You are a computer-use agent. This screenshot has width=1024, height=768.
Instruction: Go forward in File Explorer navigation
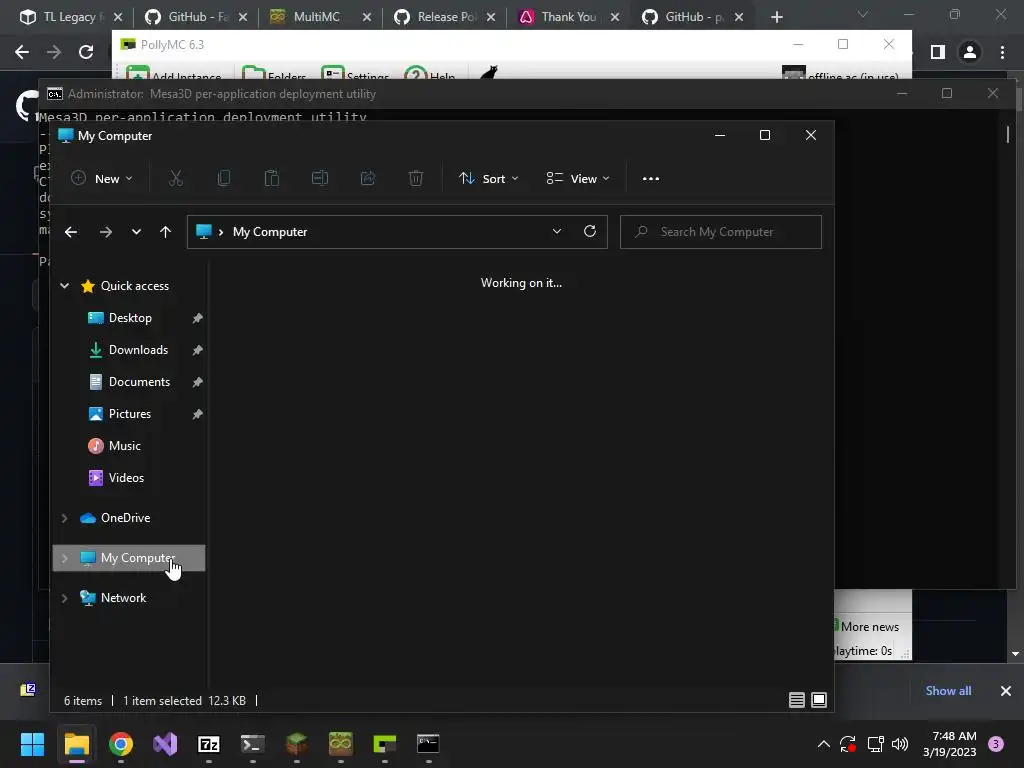(106, 232)
